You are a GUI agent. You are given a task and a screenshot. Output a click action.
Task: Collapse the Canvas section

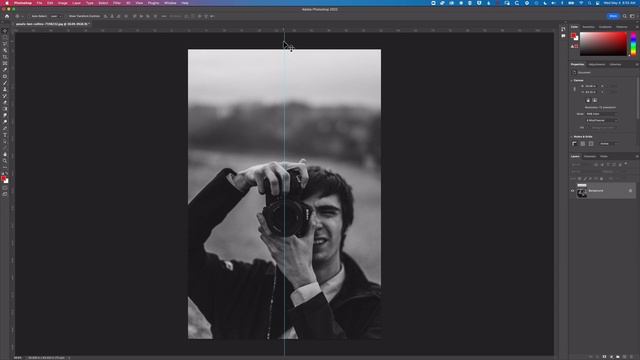pos(571,80)
